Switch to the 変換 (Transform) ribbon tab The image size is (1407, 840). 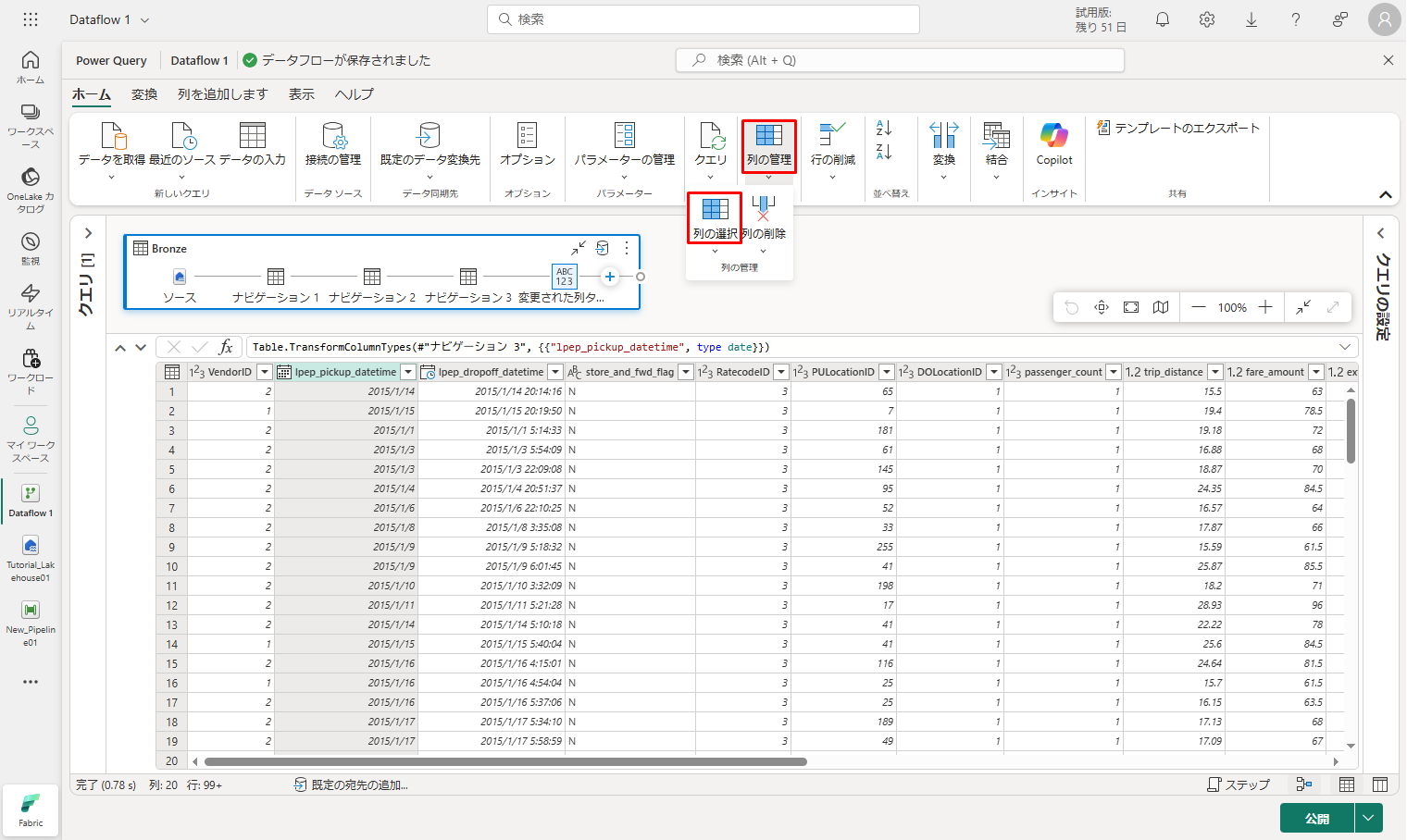144,94
